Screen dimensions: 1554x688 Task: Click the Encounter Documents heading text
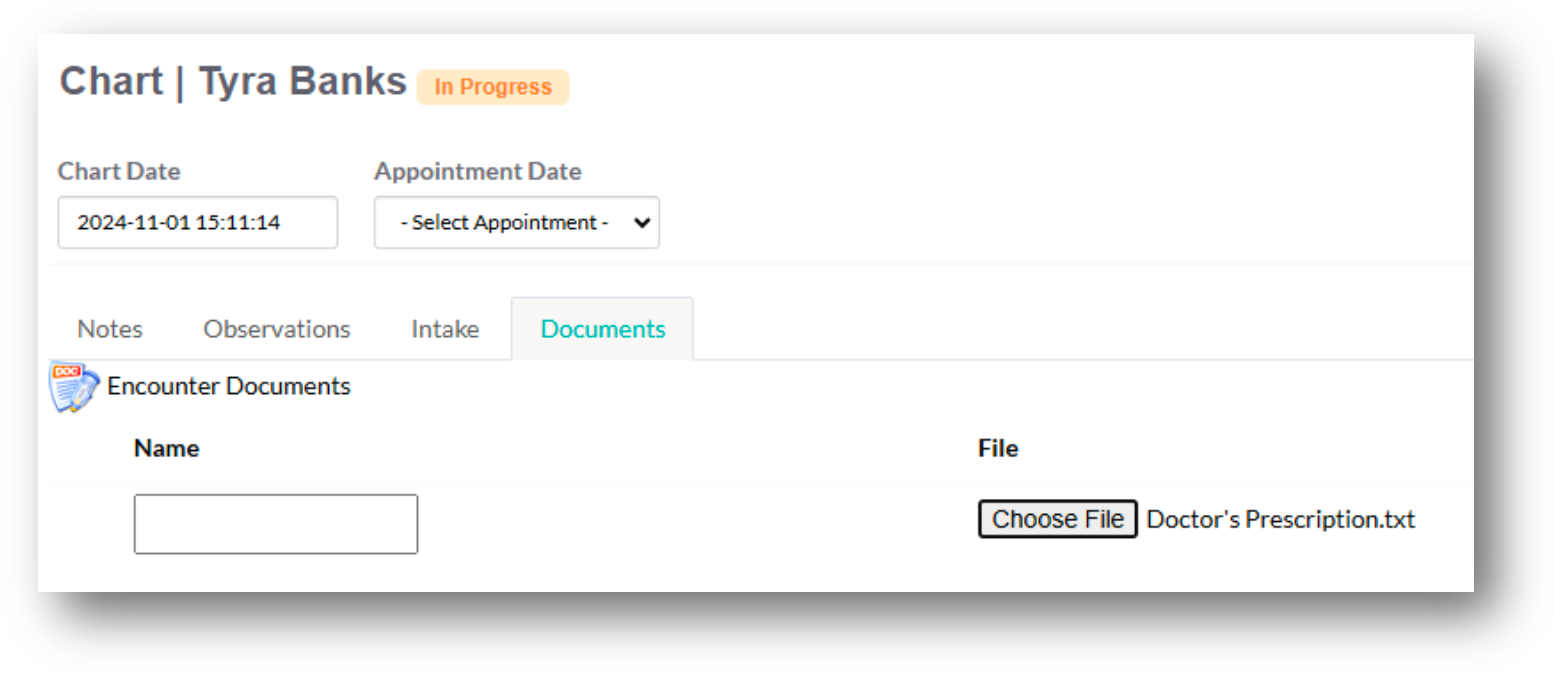[x=229, y=386]
